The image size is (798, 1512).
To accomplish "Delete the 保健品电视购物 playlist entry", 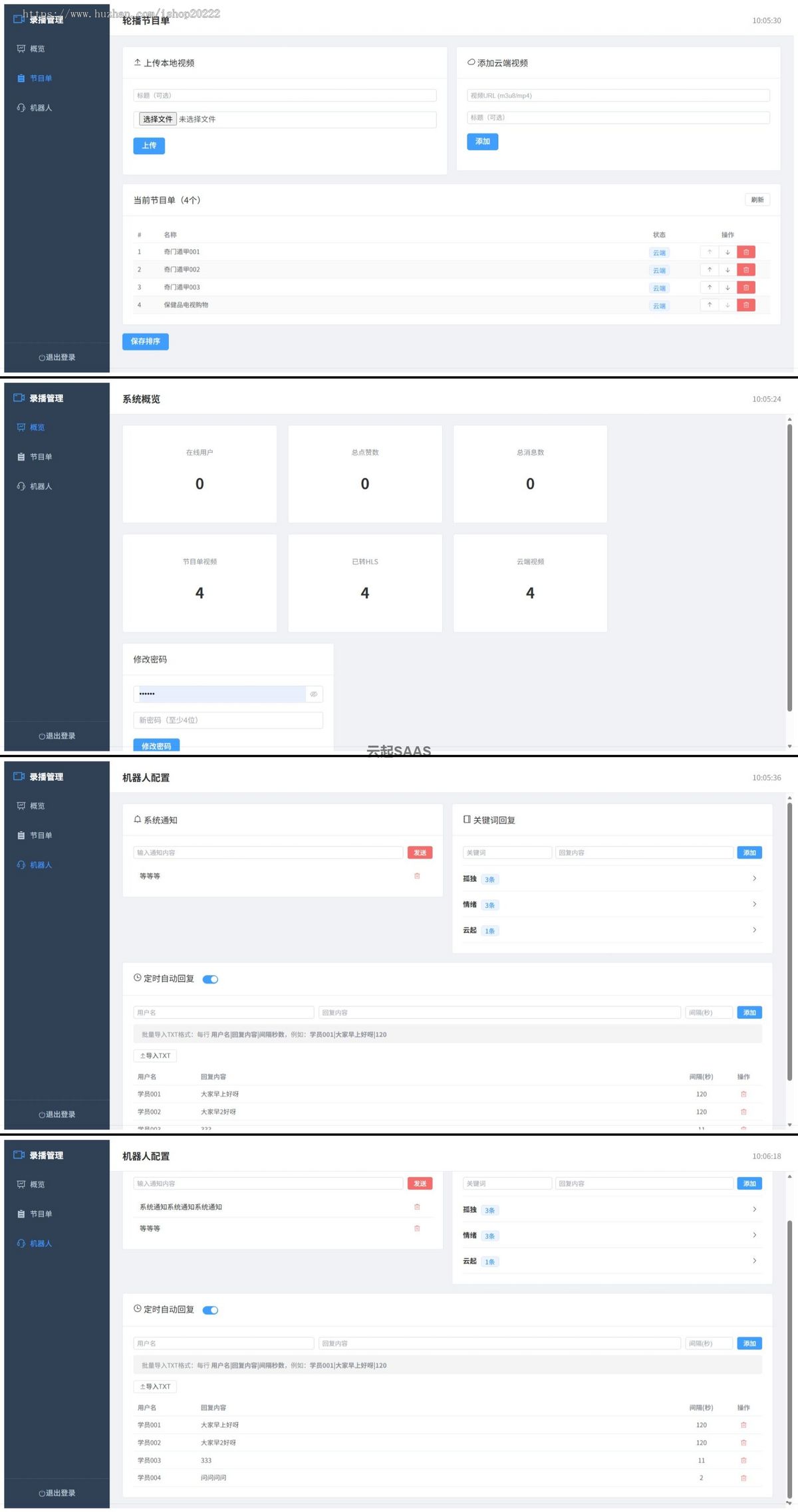I will [746, 305].
